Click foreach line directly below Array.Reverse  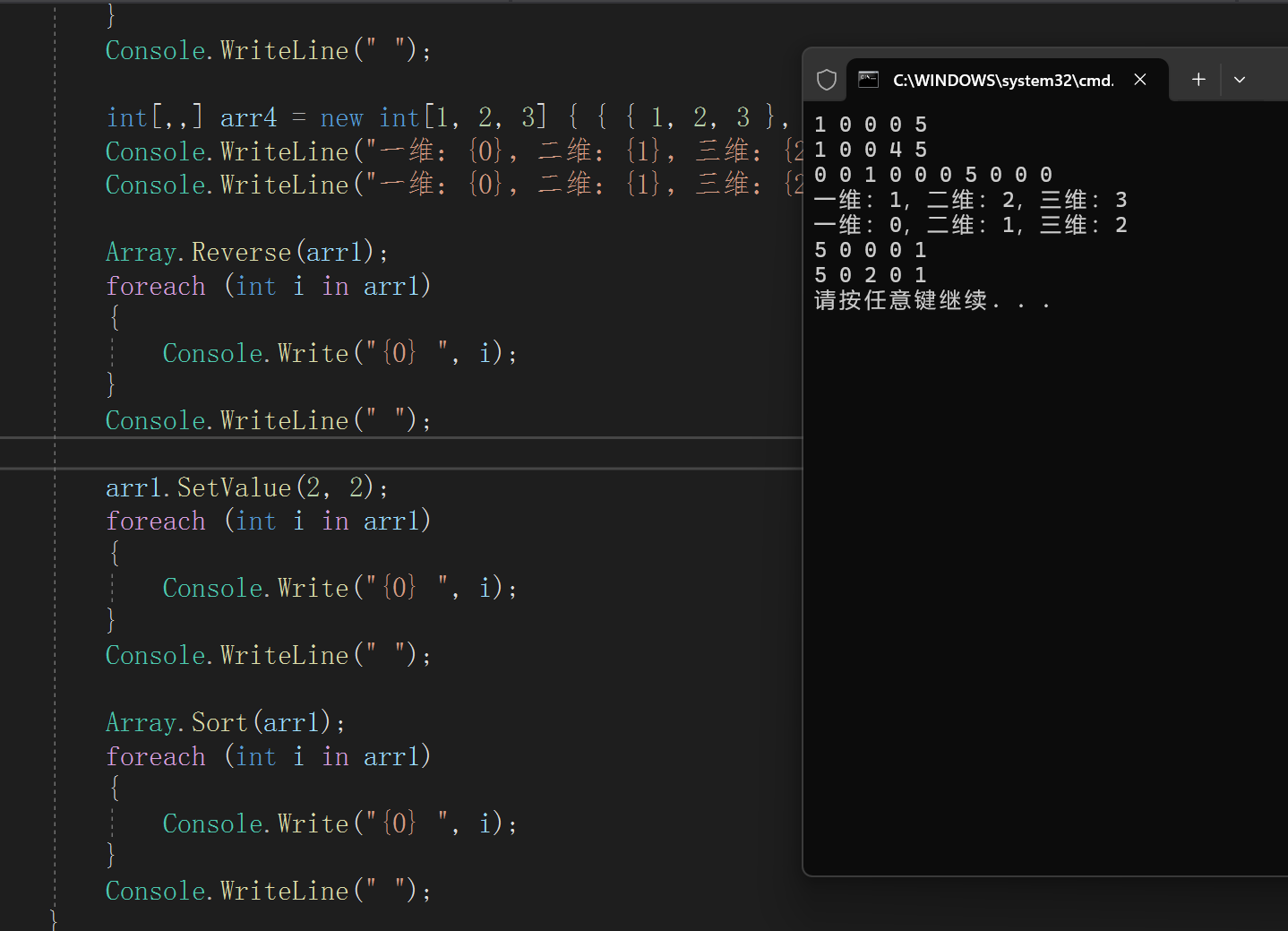coord(268,286)
